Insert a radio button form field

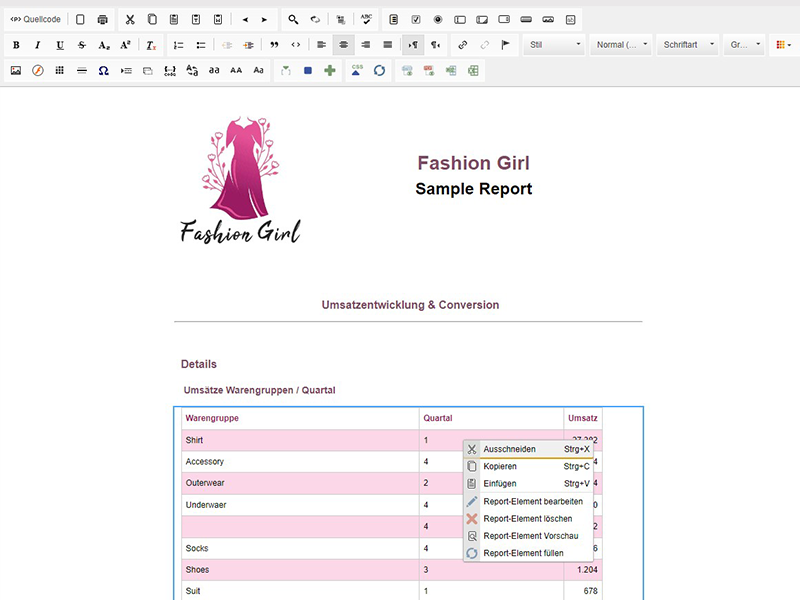tap(438, 19)
